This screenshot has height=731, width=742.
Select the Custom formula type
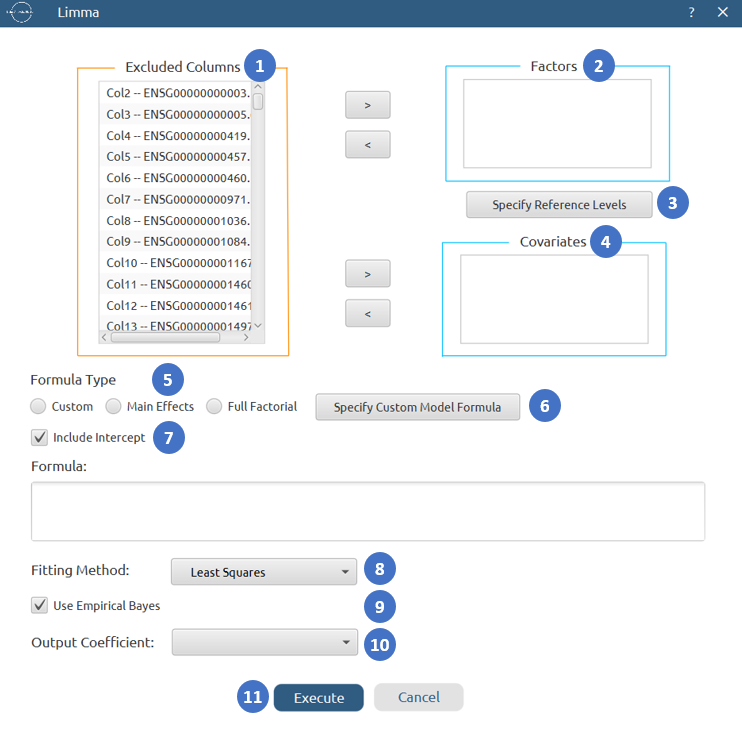[38, 406]
